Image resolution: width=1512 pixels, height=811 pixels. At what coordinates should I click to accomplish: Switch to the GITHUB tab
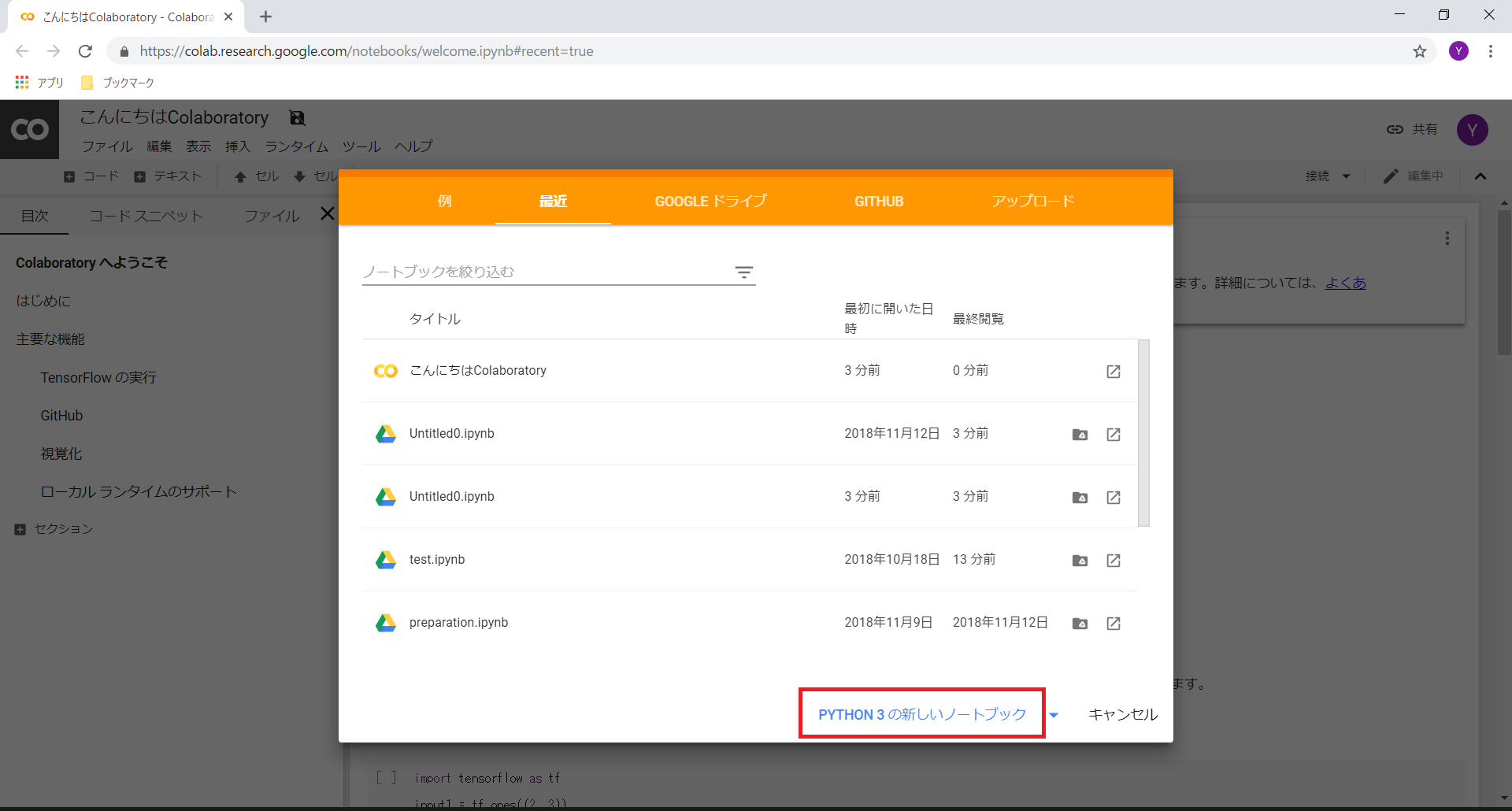879,201
